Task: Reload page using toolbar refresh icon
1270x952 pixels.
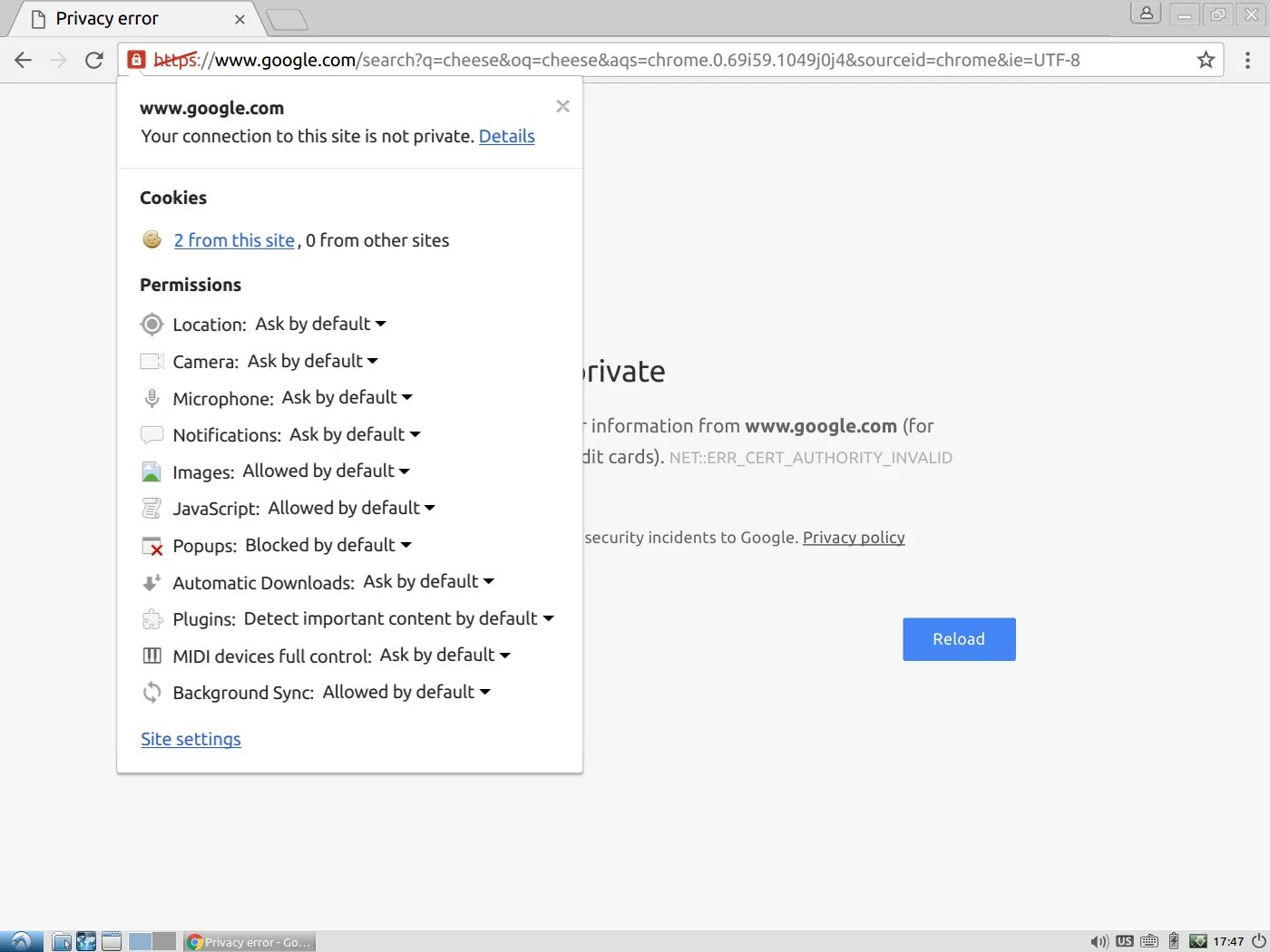Action: pyautogui.click(x=94, y=60)
